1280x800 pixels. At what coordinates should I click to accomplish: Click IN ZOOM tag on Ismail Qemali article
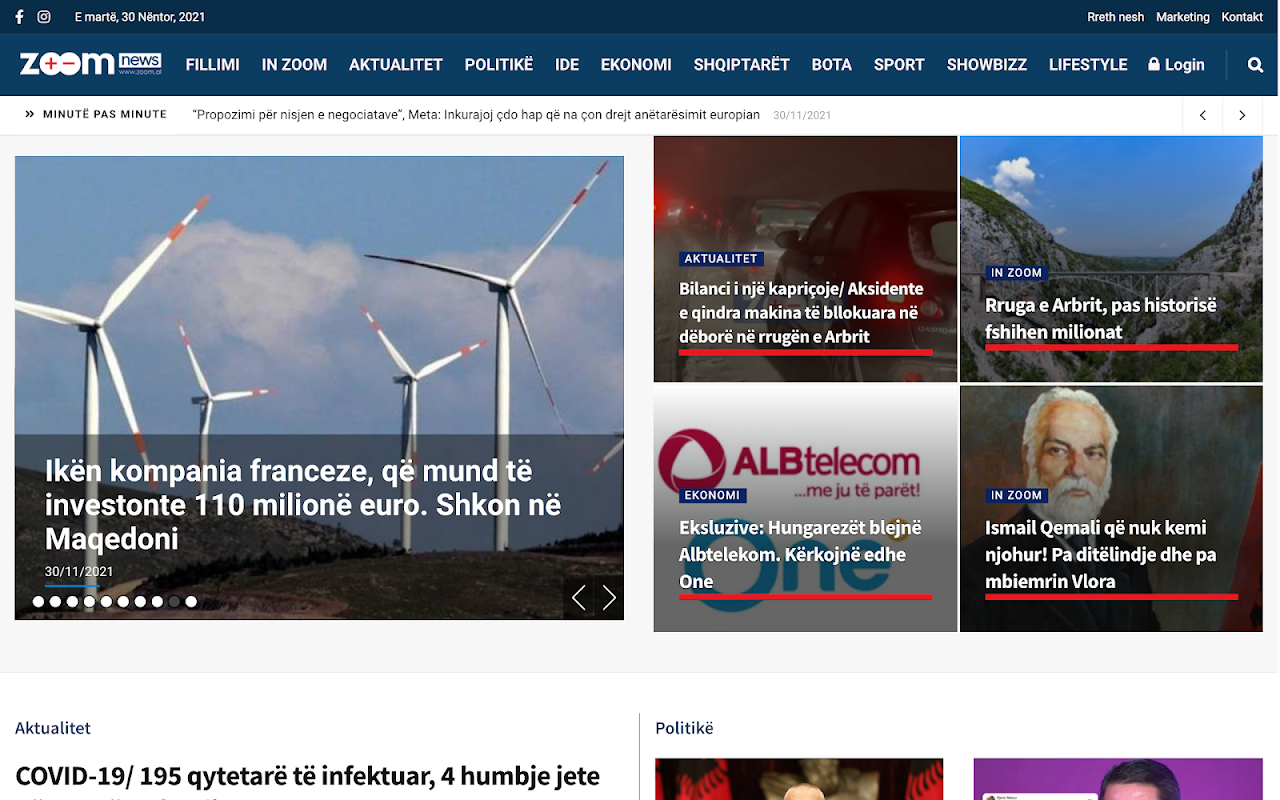point(1017,496)
